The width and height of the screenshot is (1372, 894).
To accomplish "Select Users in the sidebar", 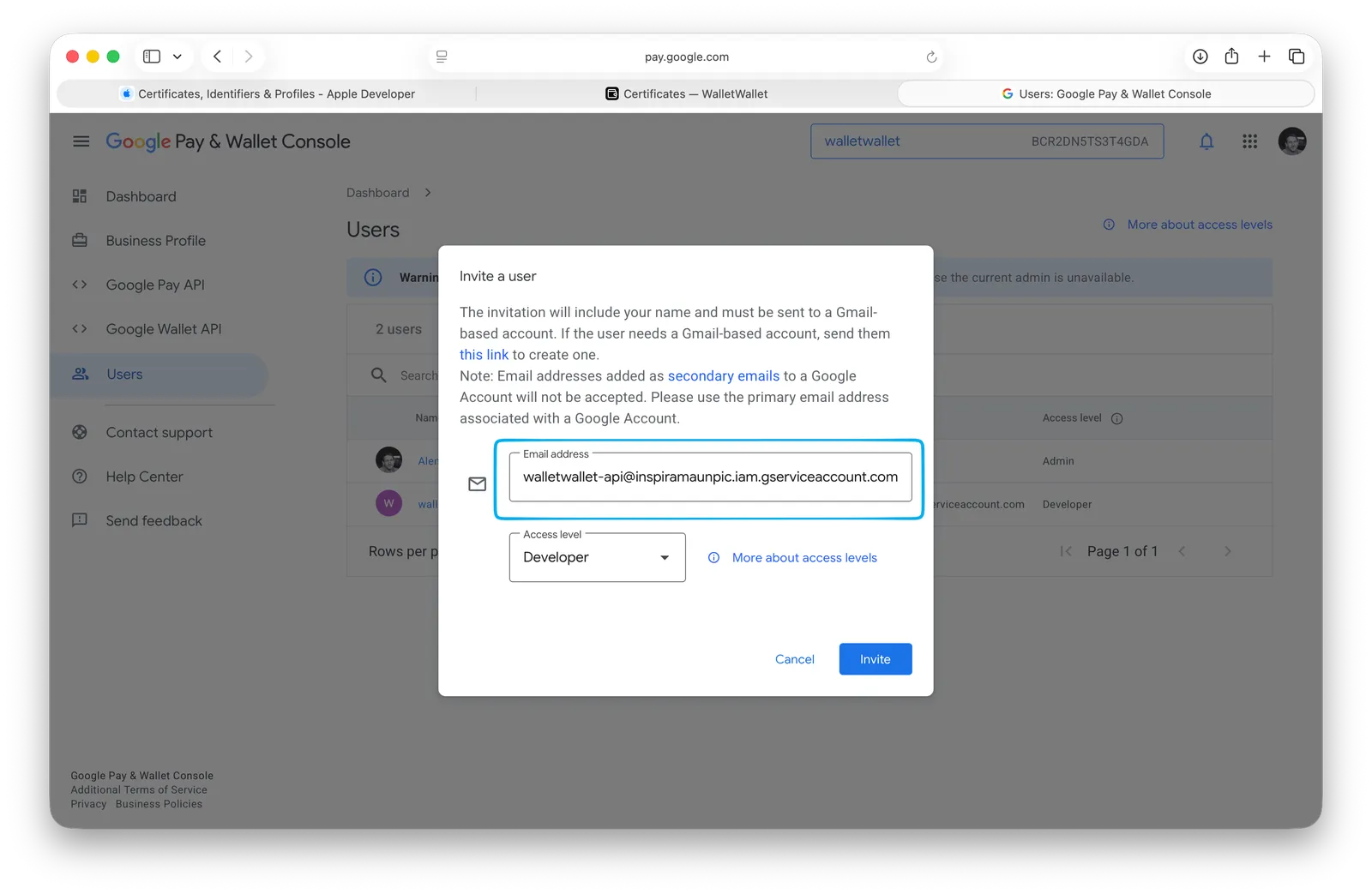I will (159, 375).
